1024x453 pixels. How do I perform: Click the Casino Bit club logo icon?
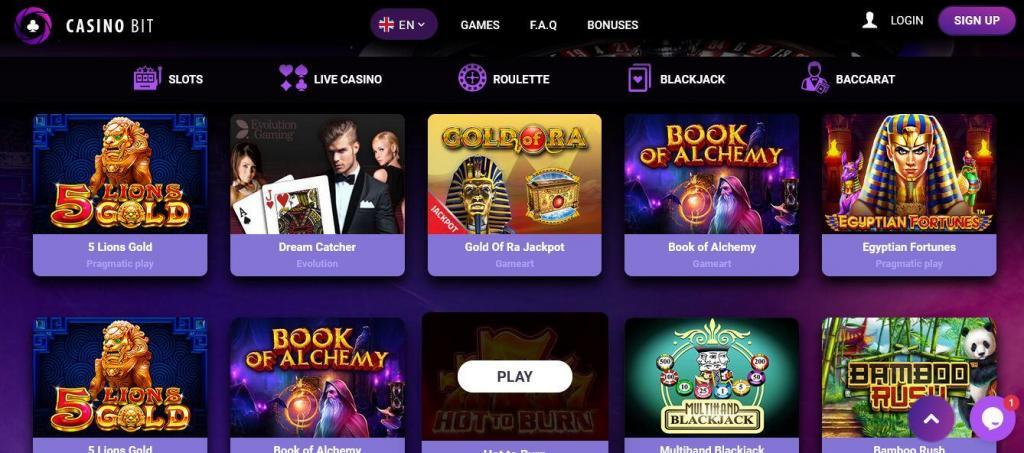point(33,25)
